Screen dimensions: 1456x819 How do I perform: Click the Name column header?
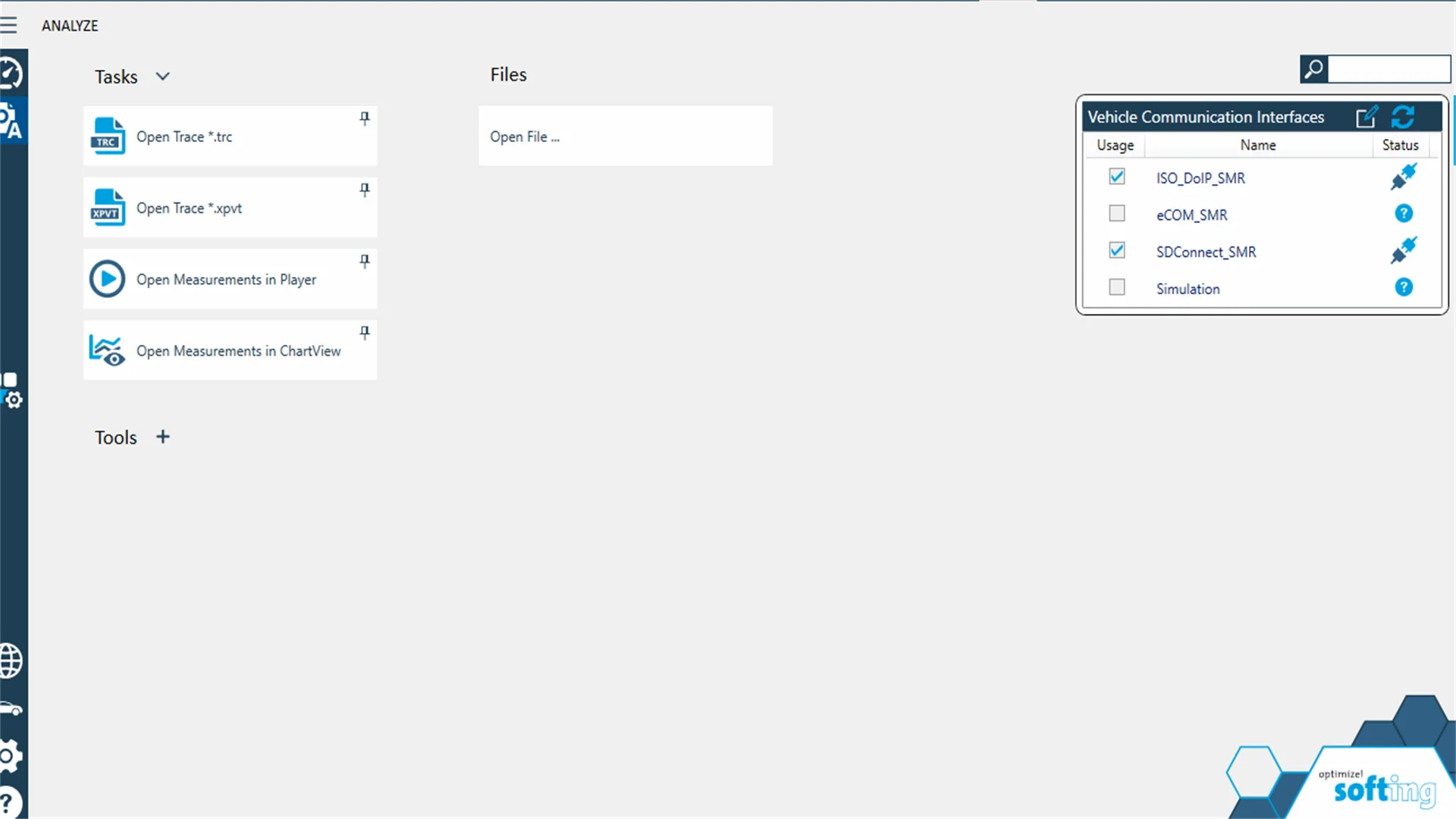click(x=1257, y=145)
